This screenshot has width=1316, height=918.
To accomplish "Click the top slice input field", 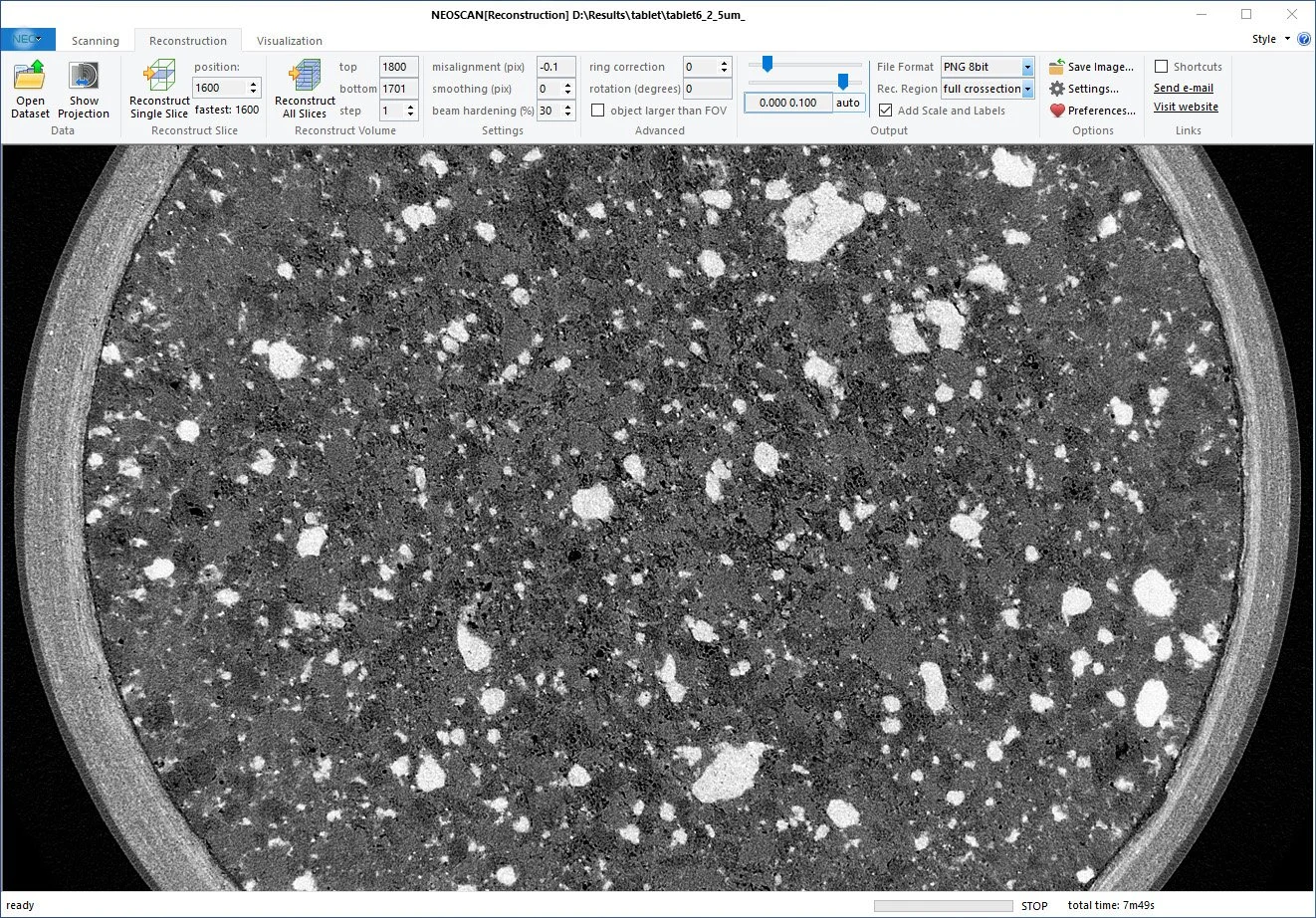I will click(398, 67).
